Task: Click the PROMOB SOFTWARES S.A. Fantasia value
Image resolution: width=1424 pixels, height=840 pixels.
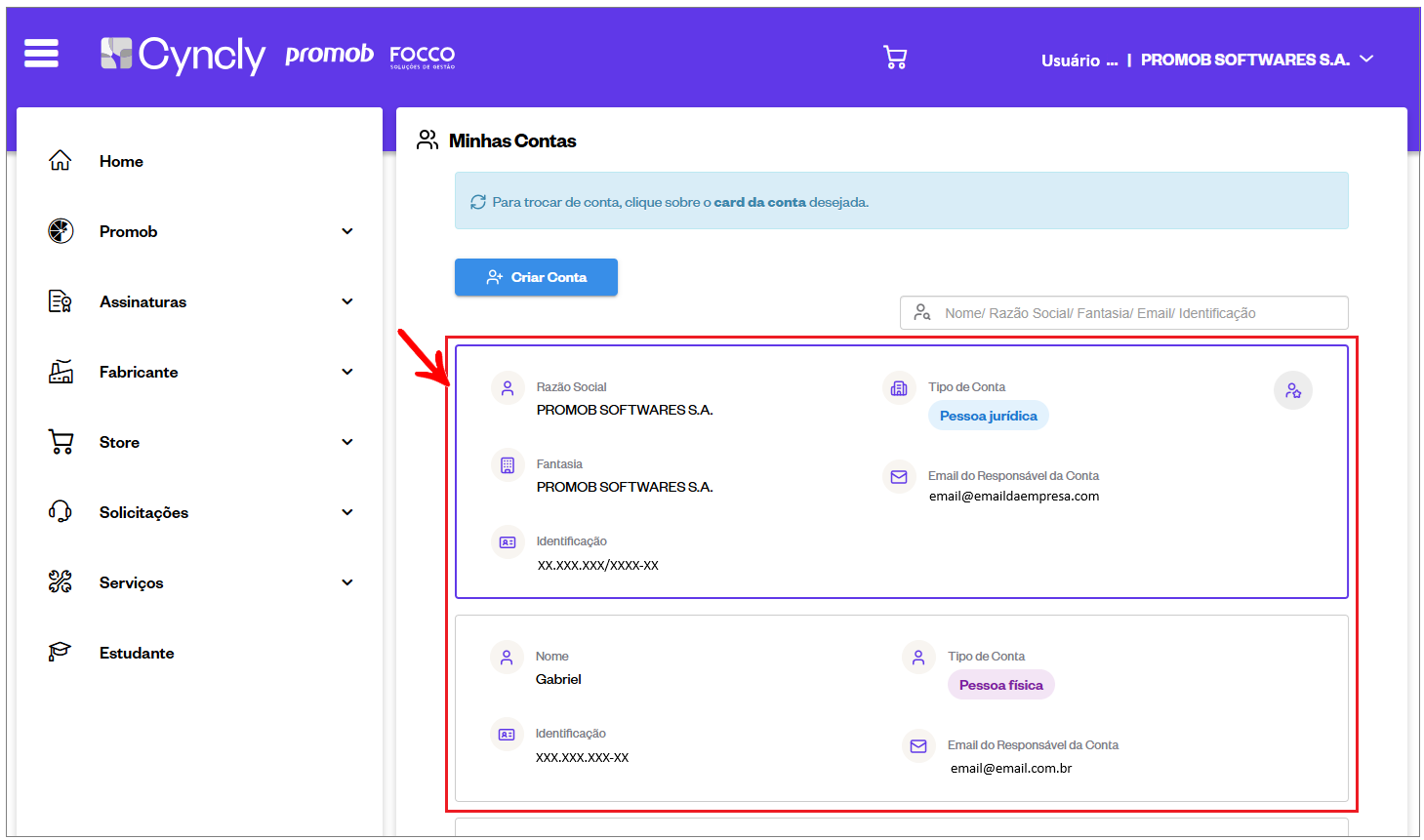Action: pos(625,487)
